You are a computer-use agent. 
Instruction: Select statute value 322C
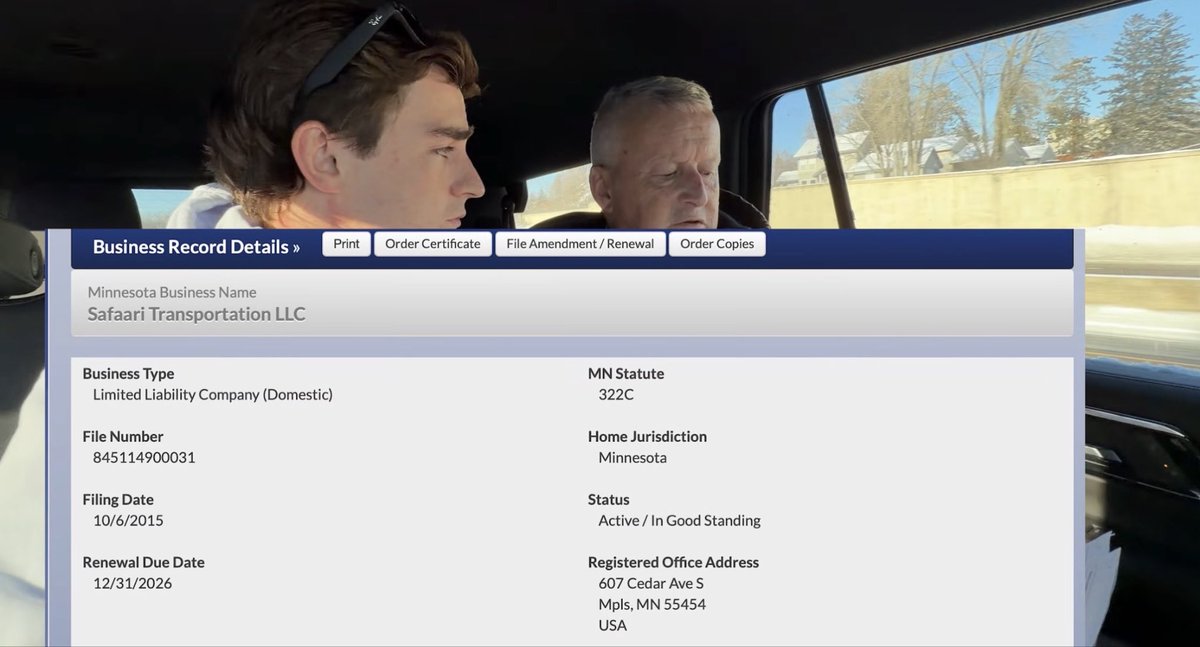tap(616, 394)
